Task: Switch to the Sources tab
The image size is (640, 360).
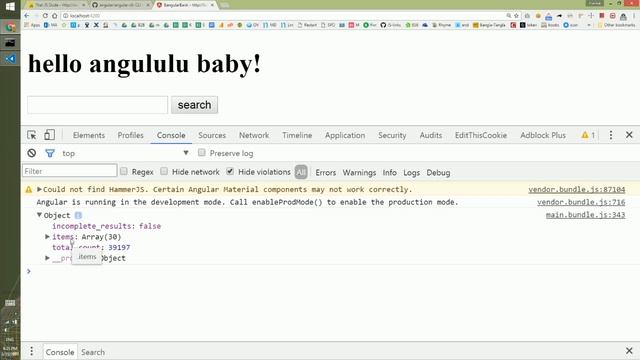Action: [x=212, y=135]
